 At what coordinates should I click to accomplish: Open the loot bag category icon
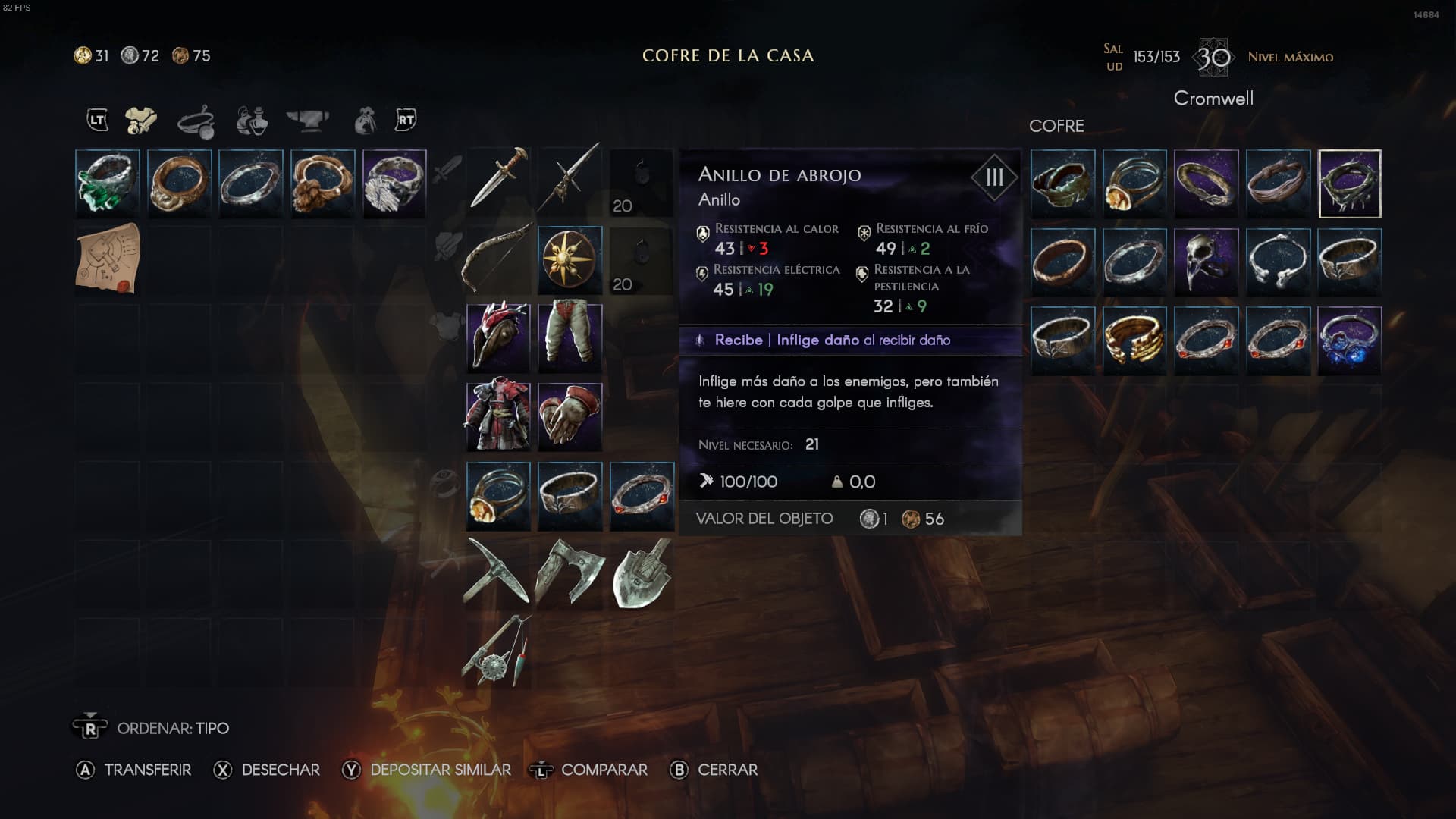click(x=365, y=120)
